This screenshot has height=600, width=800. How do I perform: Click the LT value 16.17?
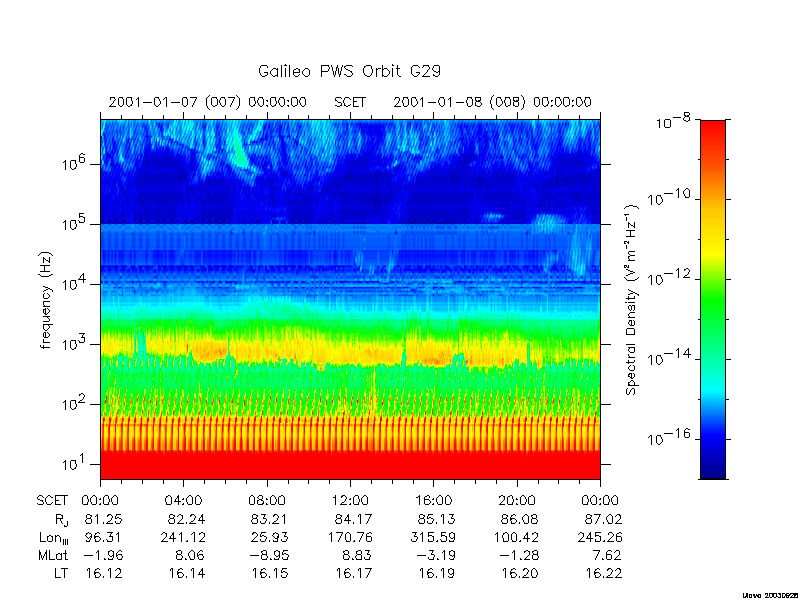(353, 573)
